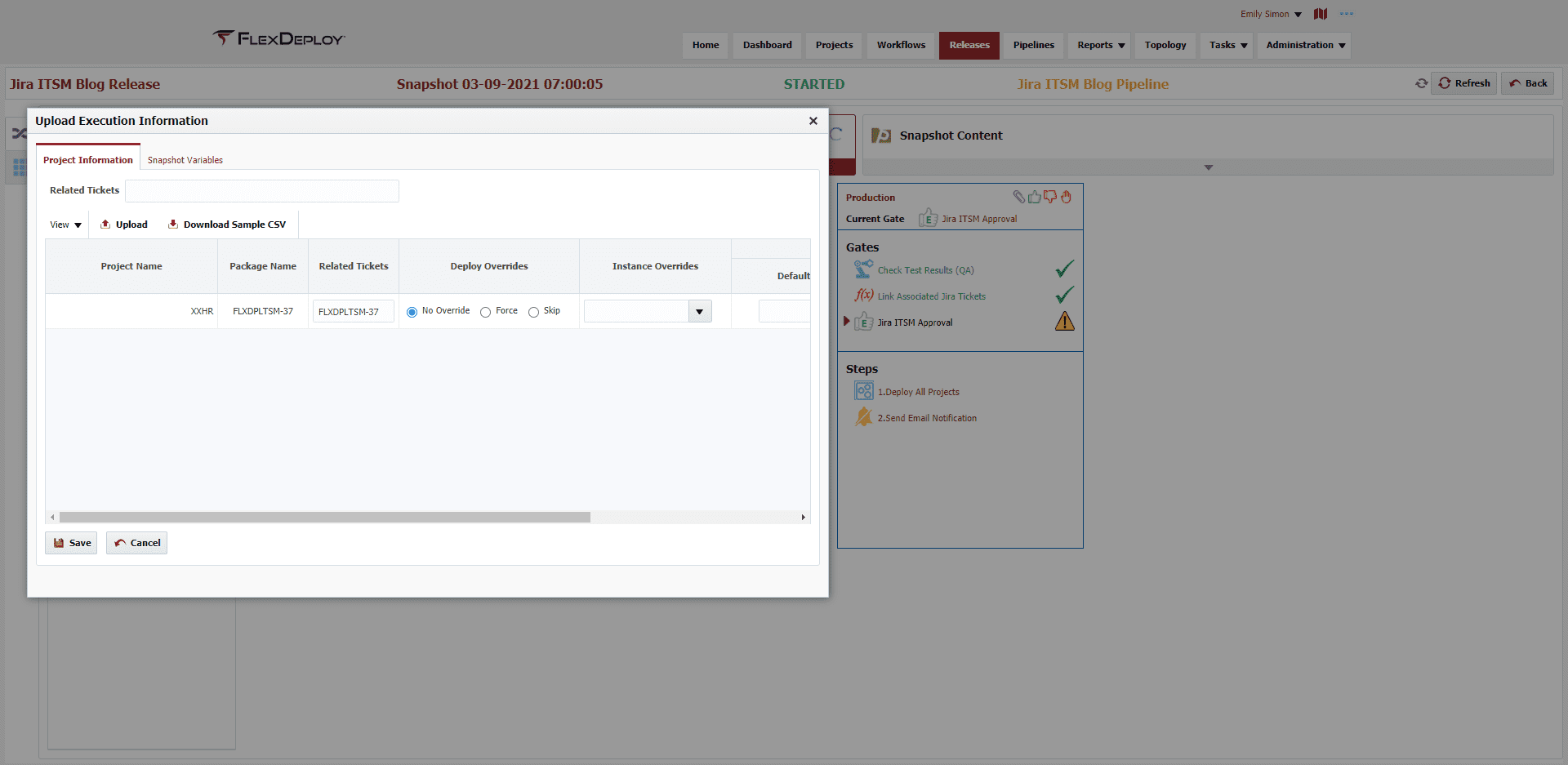Screen dimensions: 1568x765
Task: Click the Package Name column header
Action: click(x=263, y=266)
